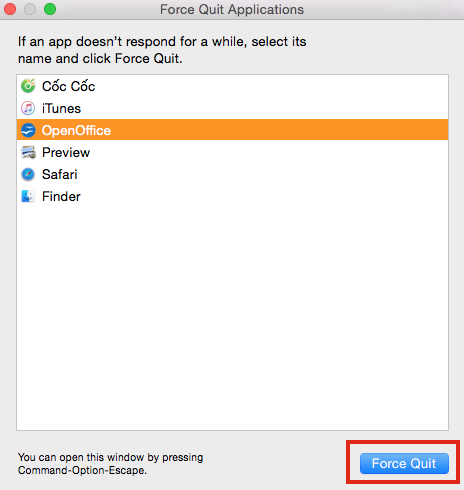Screen dimensions: 464x490
Task: Click the iTunes music note icon
Action: click(28, 108)
